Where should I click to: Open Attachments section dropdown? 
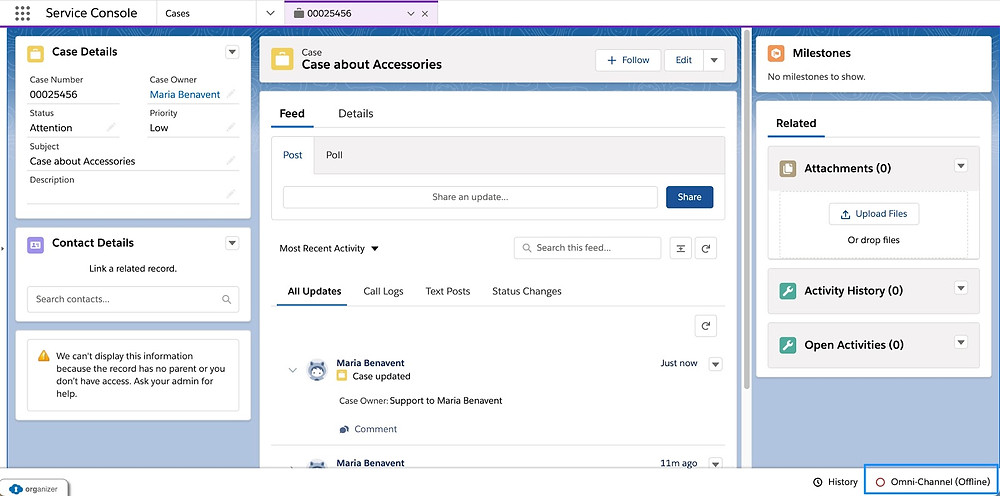[961, 166]
